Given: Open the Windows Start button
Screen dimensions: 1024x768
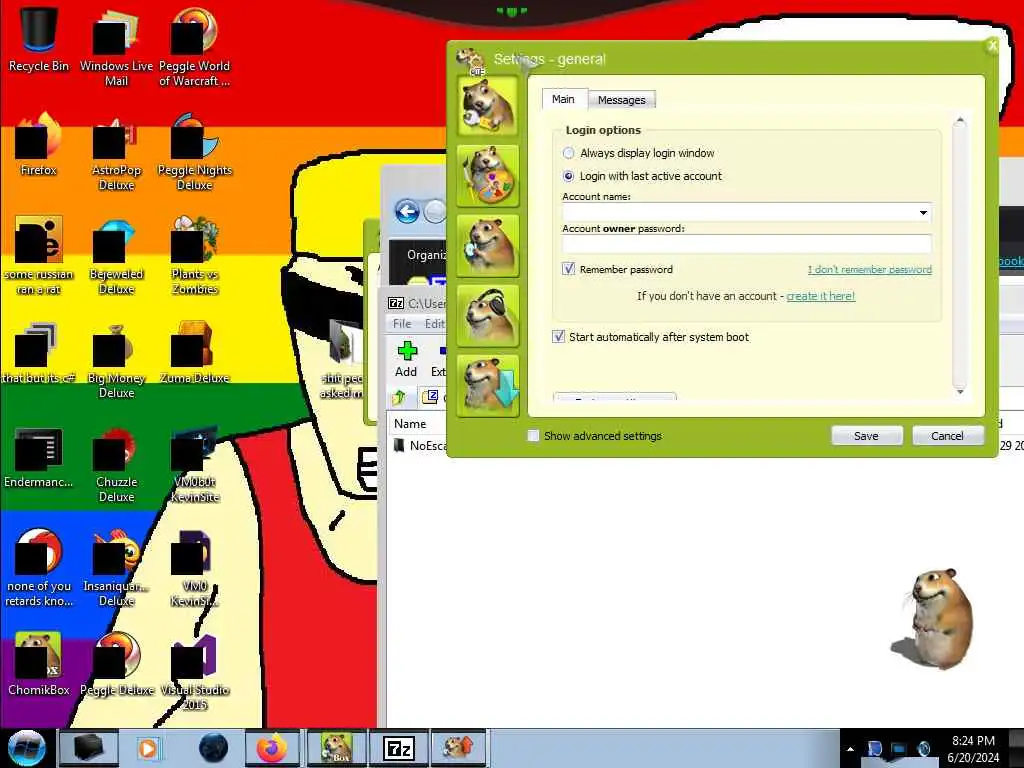Looking at the screenshot, I should [x=26, y=748].
